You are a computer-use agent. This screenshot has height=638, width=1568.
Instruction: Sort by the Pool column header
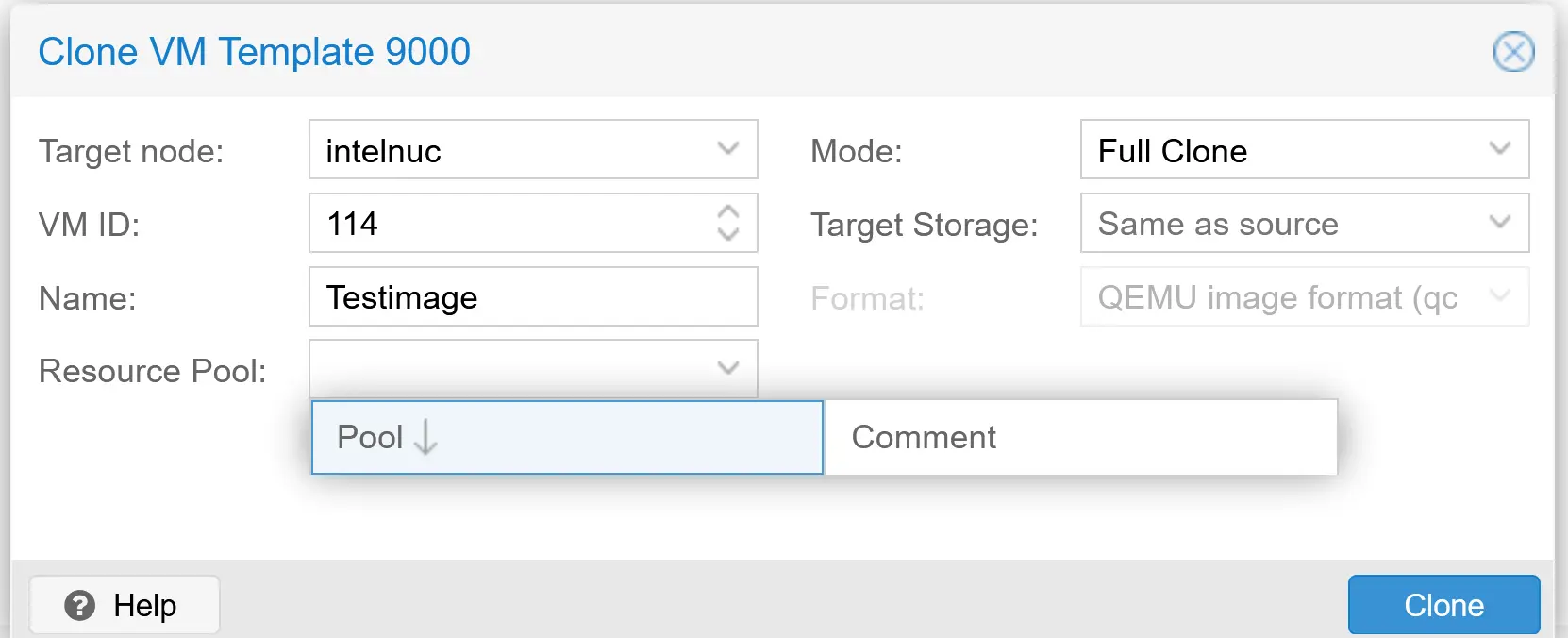566,438
